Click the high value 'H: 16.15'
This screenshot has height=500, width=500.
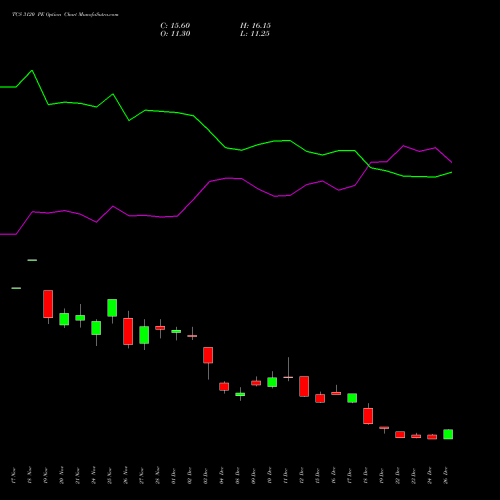click(x=255, y=26)
